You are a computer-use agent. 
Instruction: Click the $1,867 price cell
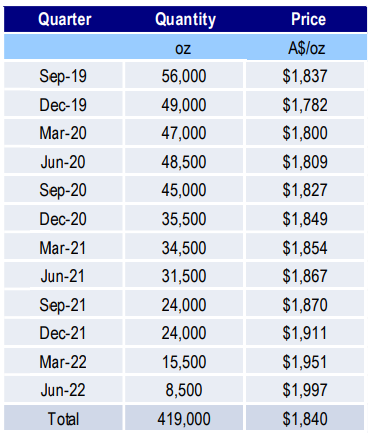pos(305,276)
